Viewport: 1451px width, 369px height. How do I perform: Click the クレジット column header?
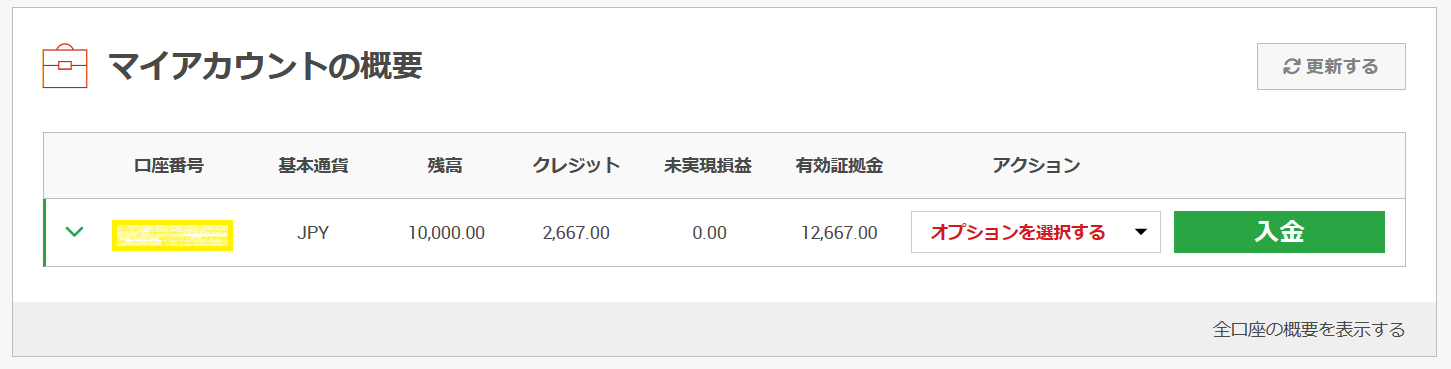[x=576, y=165]
